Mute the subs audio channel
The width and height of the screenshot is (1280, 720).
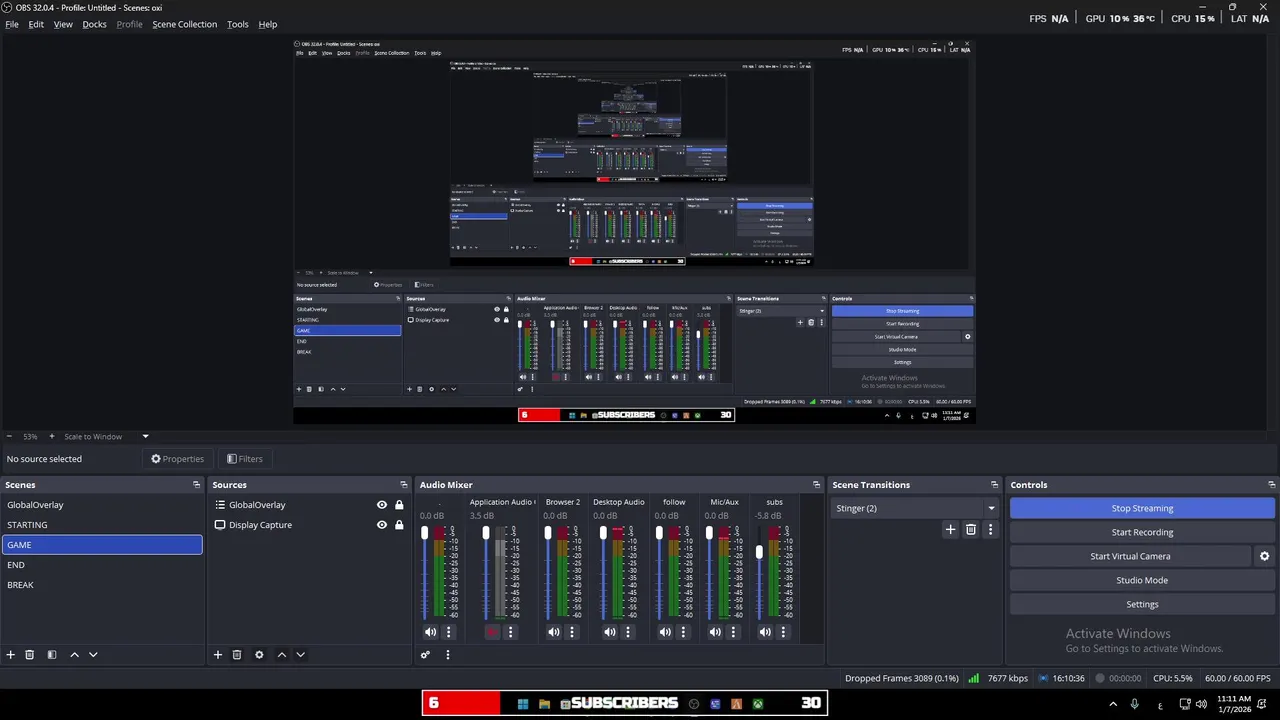tap(765, 632)
